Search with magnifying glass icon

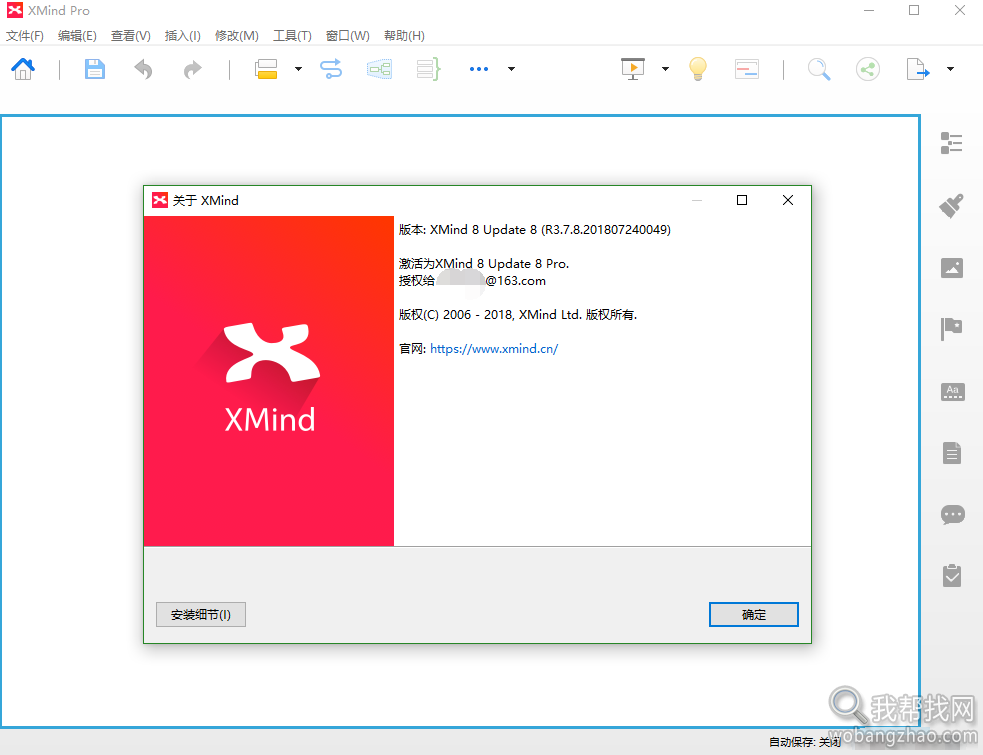click(x=819, y=69)
